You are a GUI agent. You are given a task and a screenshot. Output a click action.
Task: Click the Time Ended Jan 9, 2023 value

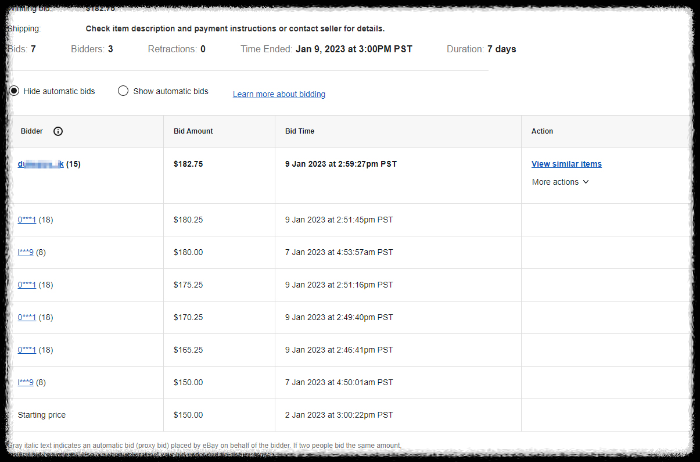tap(354, 49)
